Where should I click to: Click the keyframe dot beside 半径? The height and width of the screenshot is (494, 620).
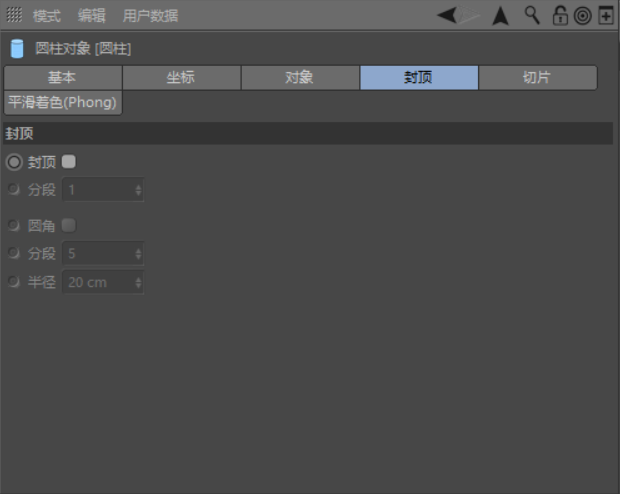[x=13, y=282]
